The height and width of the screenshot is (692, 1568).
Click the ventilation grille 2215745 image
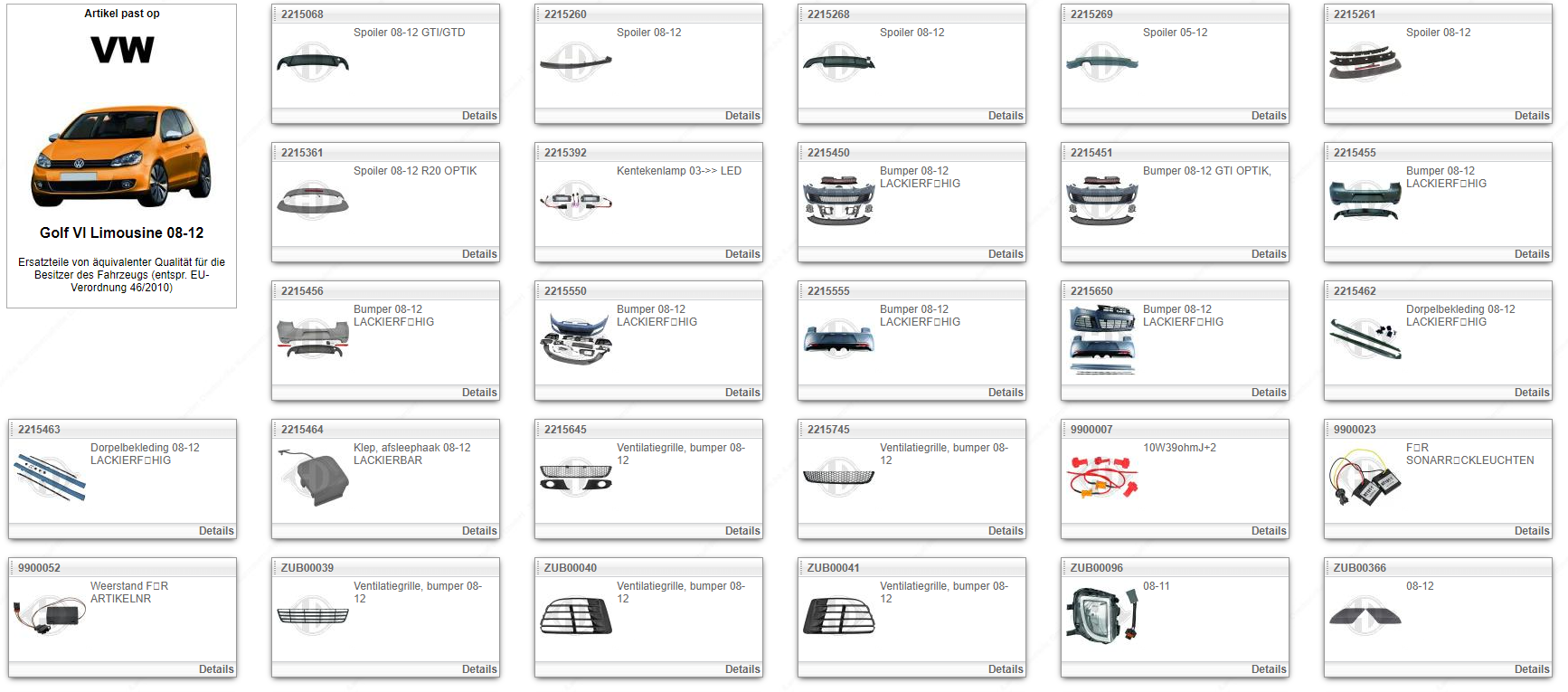(x=838, y=478)
